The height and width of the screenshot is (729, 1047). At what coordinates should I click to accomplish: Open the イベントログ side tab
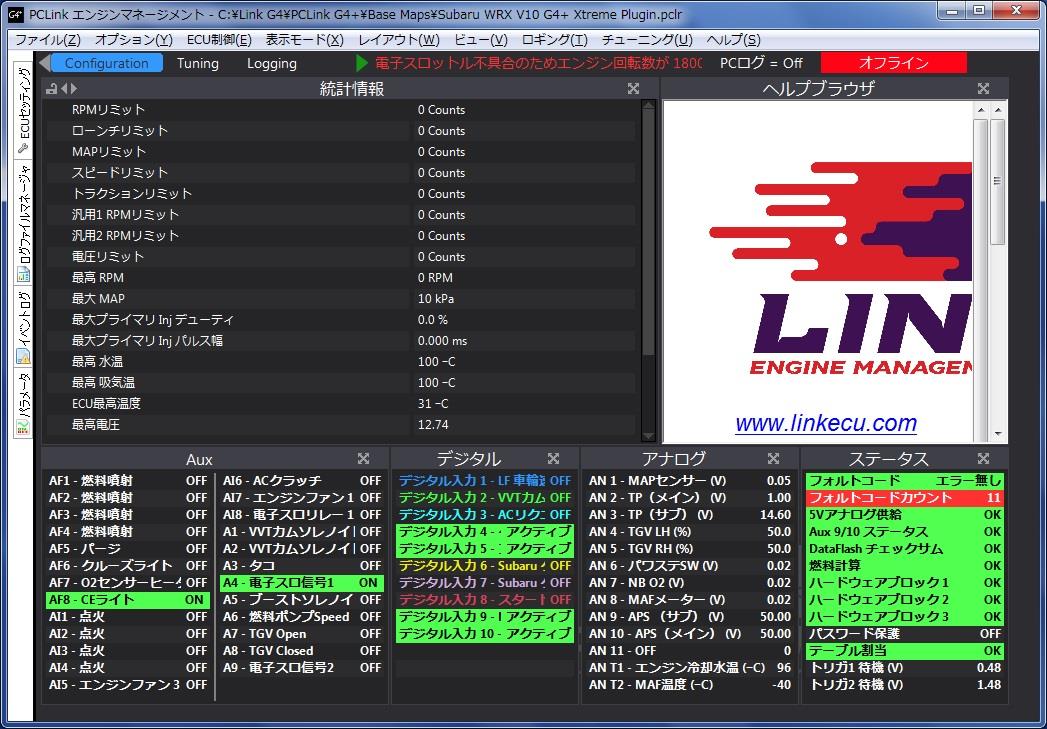coord(23,327)
